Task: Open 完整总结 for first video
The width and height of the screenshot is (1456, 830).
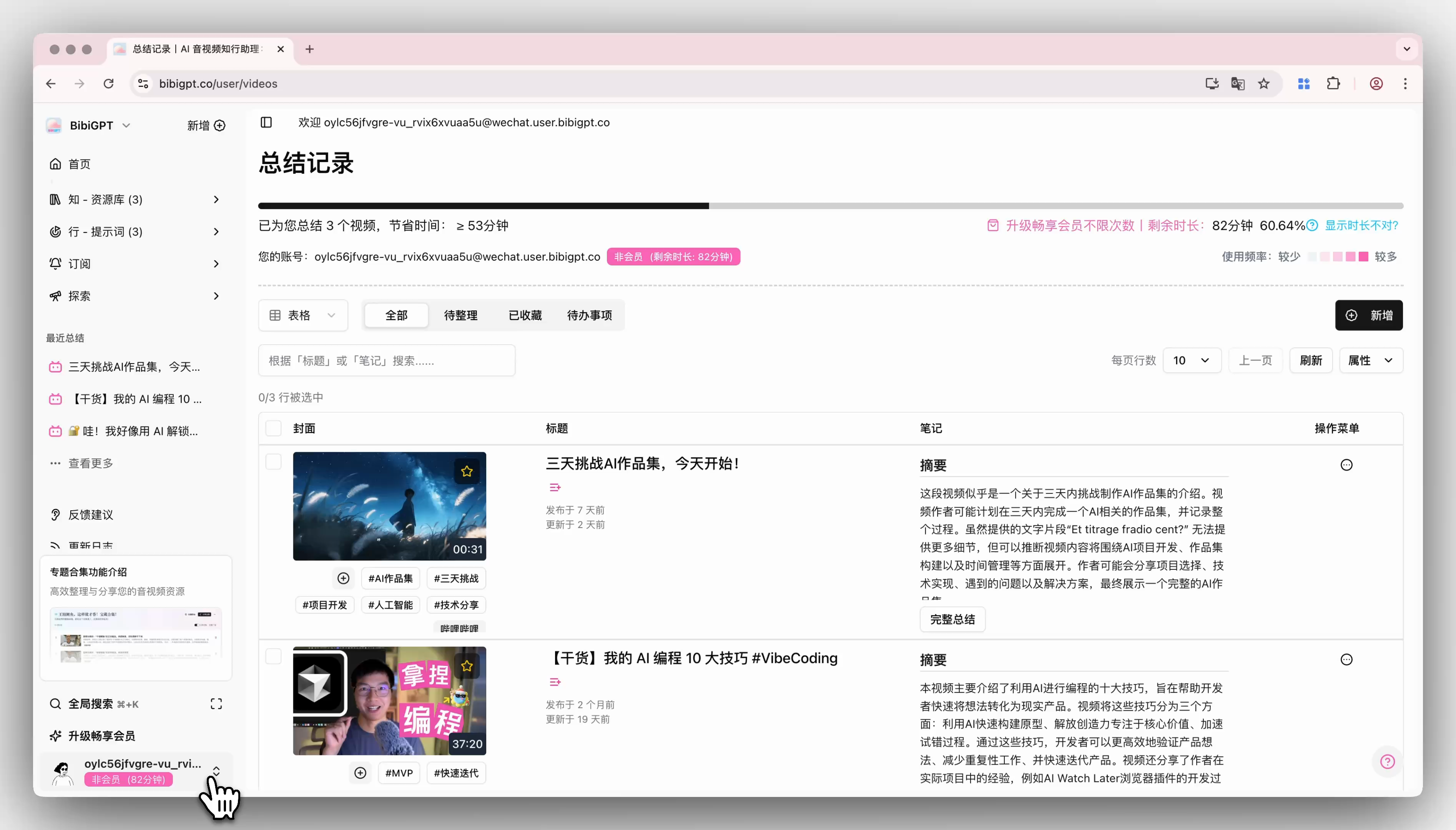Action: point(952,620)
